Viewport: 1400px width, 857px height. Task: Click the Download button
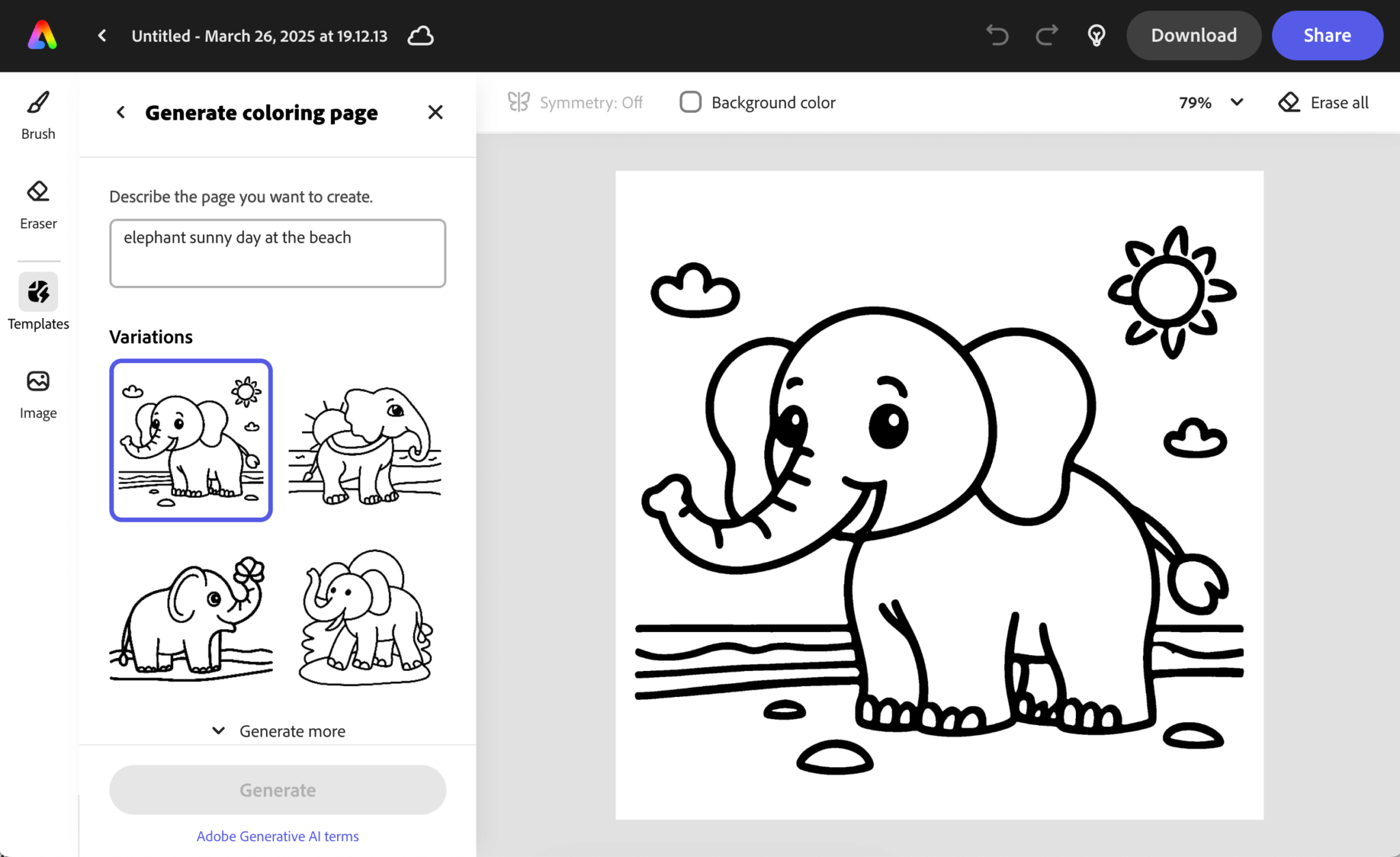coord(1194,36)
